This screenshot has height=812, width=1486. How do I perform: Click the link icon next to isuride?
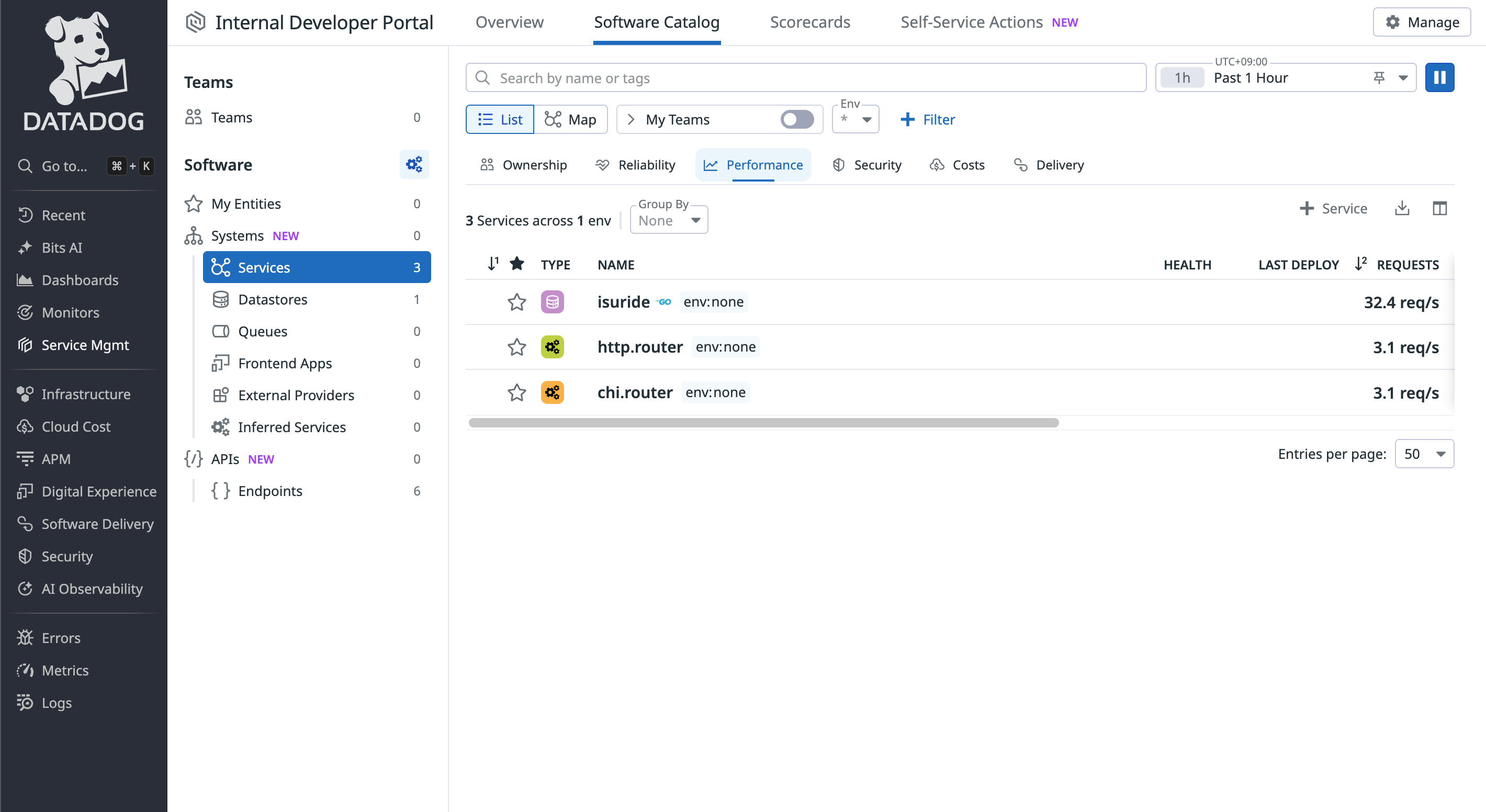click(x=665, y=301)
